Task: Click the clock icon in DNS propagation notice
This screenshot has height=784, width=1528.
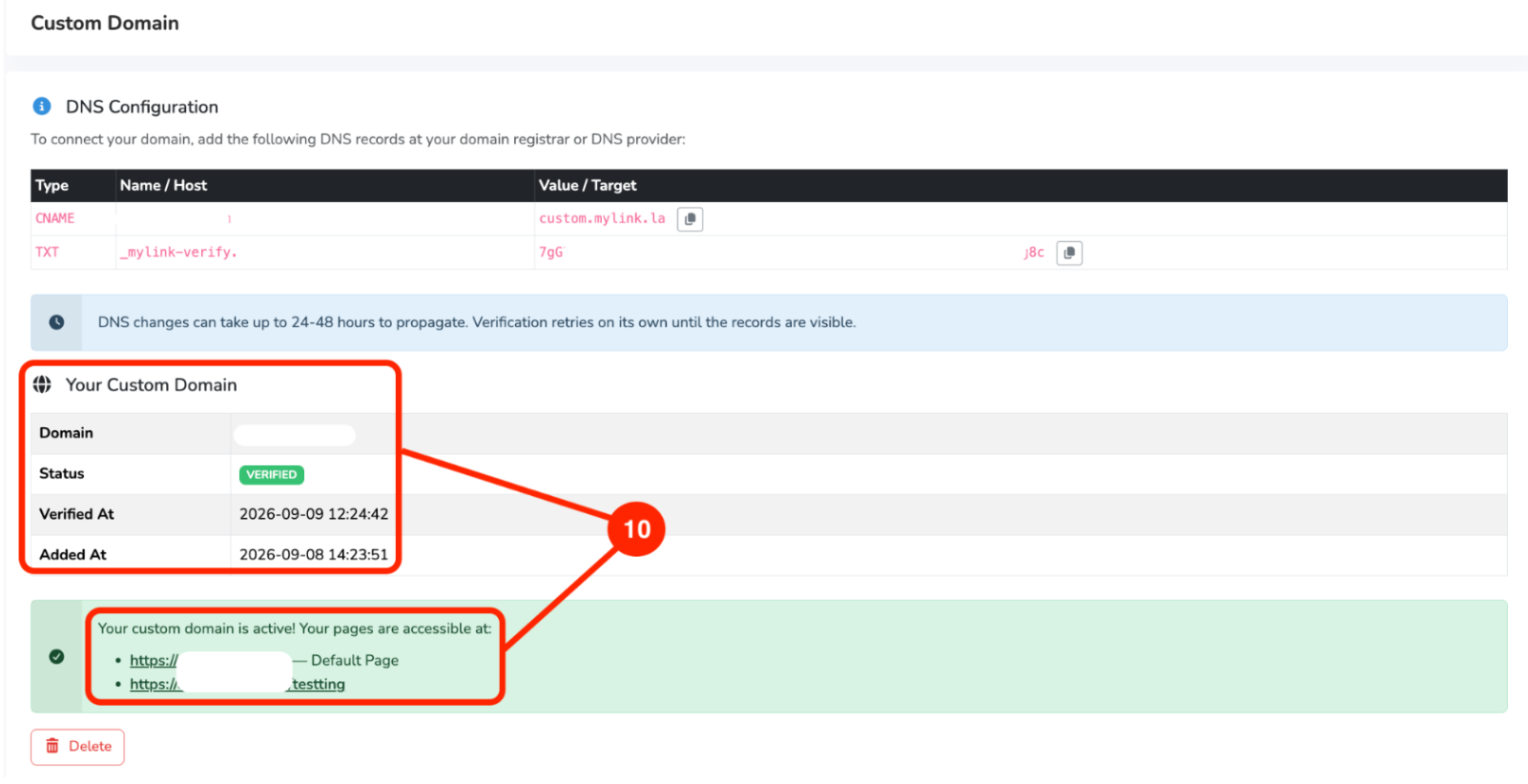Action: [x=56, y=322]
